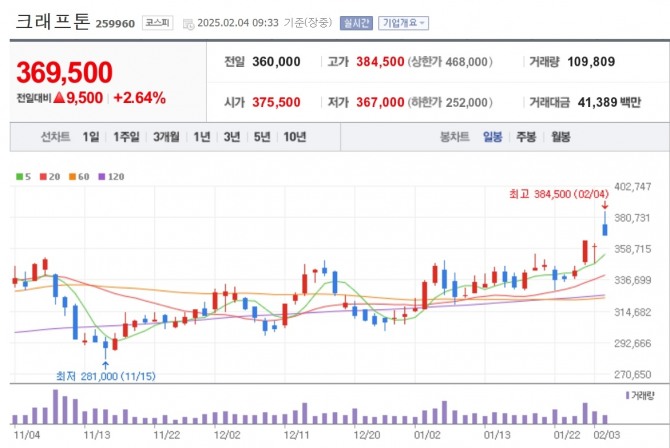670x448 pixels.
Task: Click the 시가 value 375,500
Action: (276, 102)
